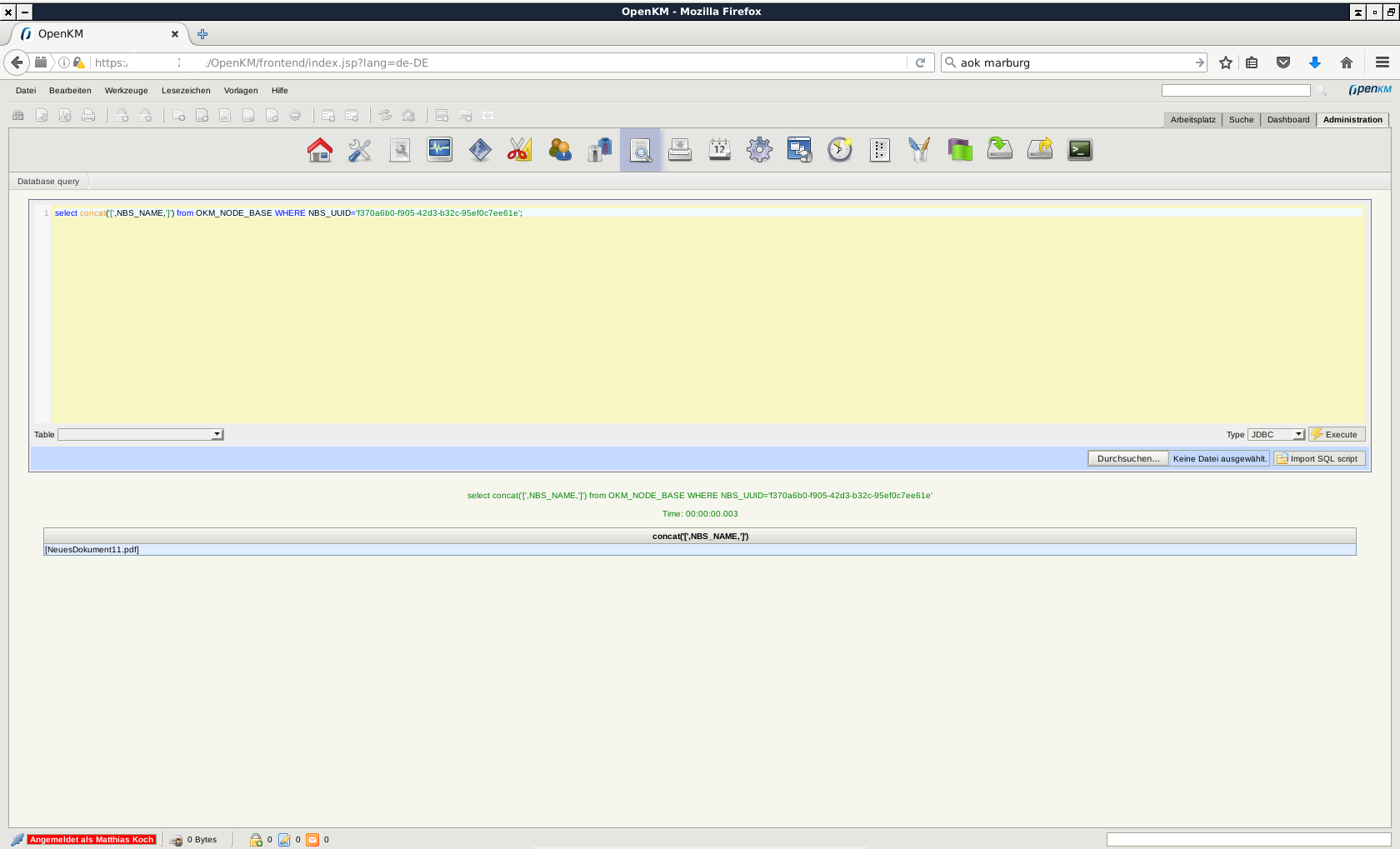Open the configuration gear tool
This screenshot has width=1400, height=849.
tap(759, 149)
